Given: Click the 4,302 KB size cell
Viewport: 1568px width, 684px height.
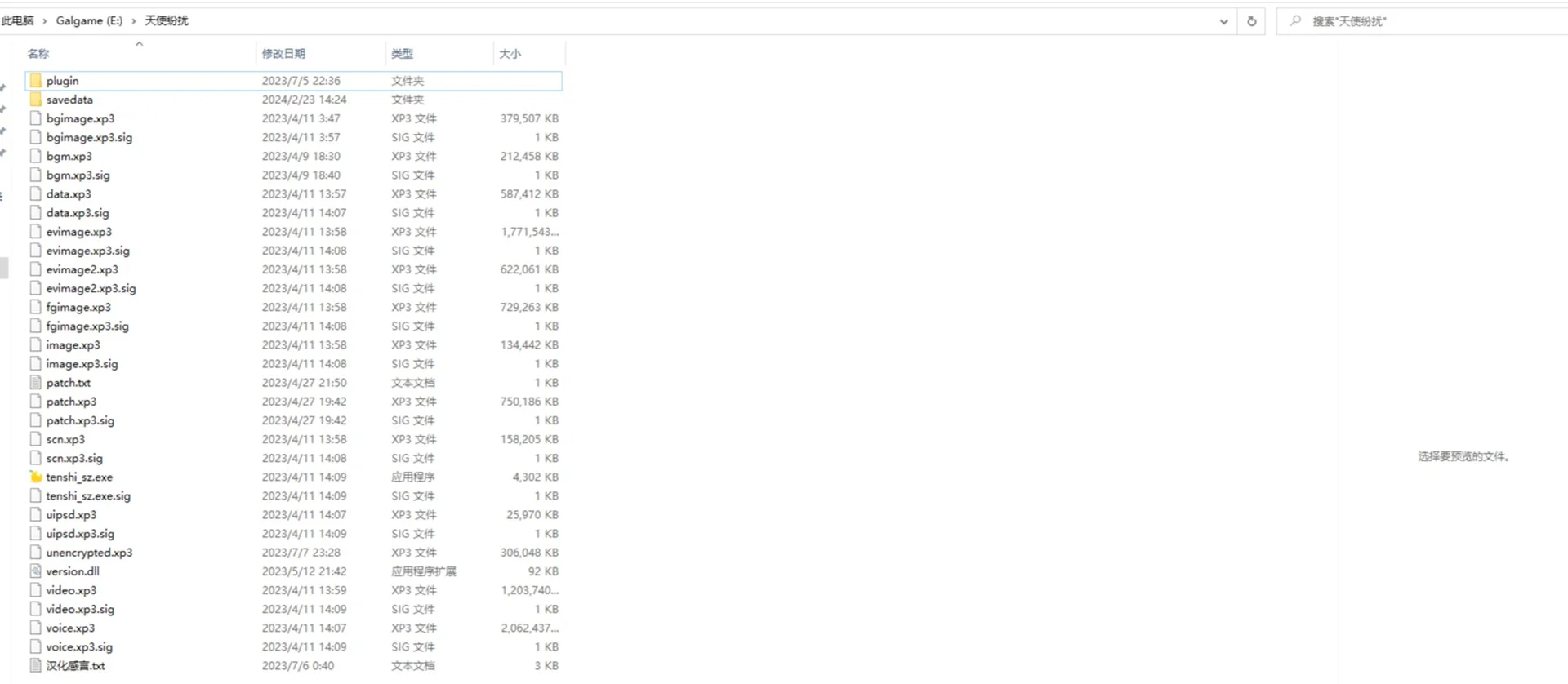Looking at the screenshot, I should pyautogui.click(x=535, y=477).
